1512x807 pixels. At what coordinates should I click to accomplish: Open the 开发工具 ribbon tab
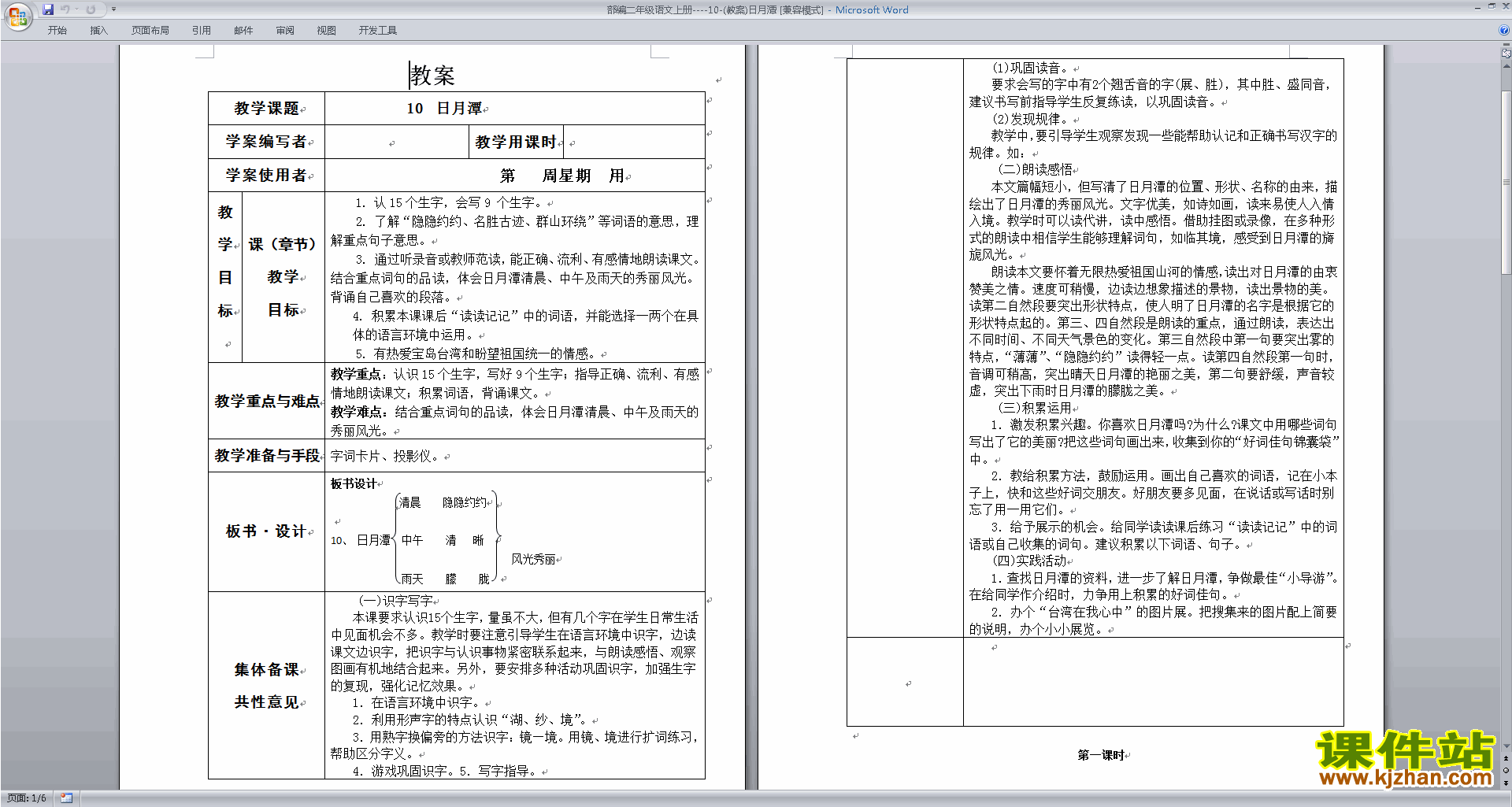378,30
